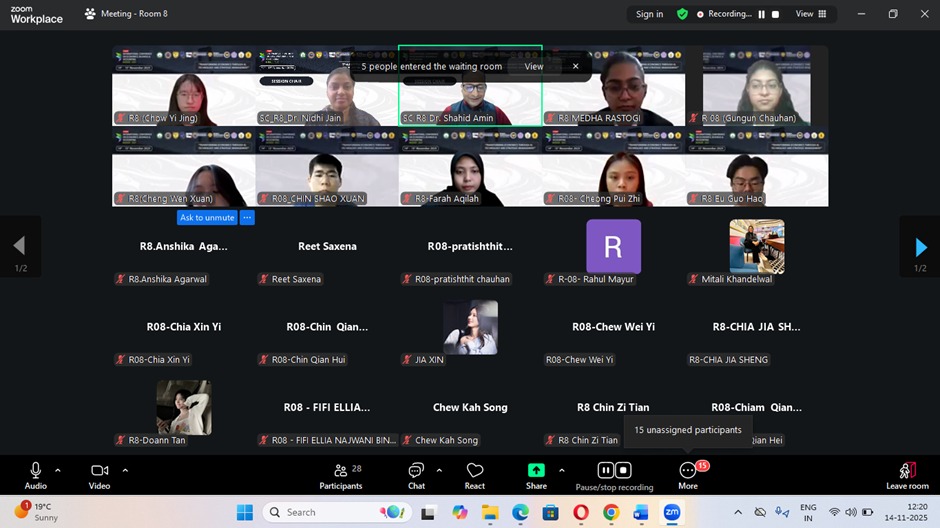Expand the video options chevron

[x=125, y=470]
